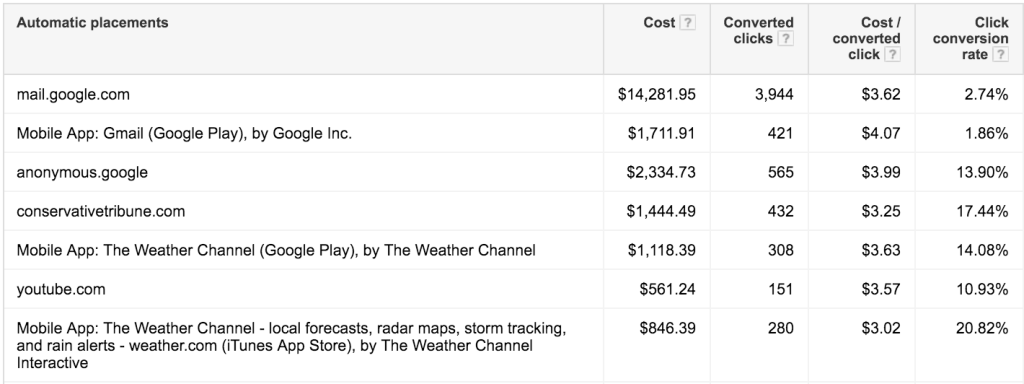
Task: Click the $1,711.91 cost value
Action: [x=662, y=134]
